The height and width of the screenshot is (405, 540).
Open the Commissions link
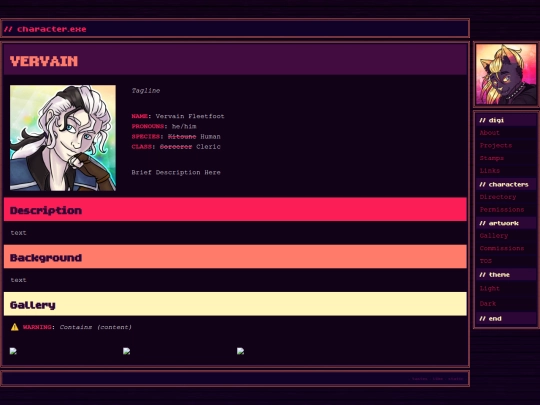tap(502, 248)
